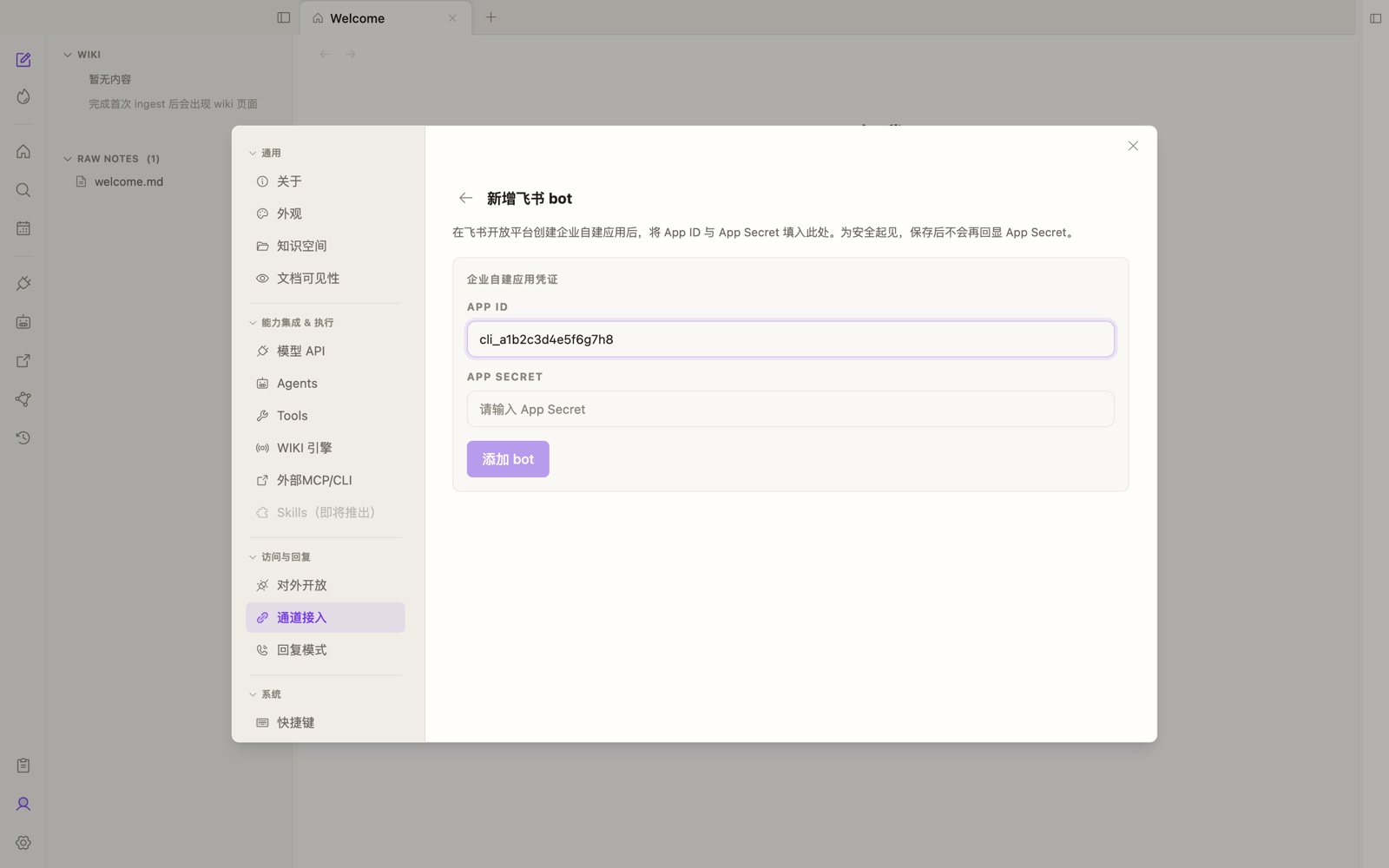Screen dimensions: 1389x868
Task: Toggle the left sidebar panel icon
Action: pyautogui.click(x=284, y=17)
